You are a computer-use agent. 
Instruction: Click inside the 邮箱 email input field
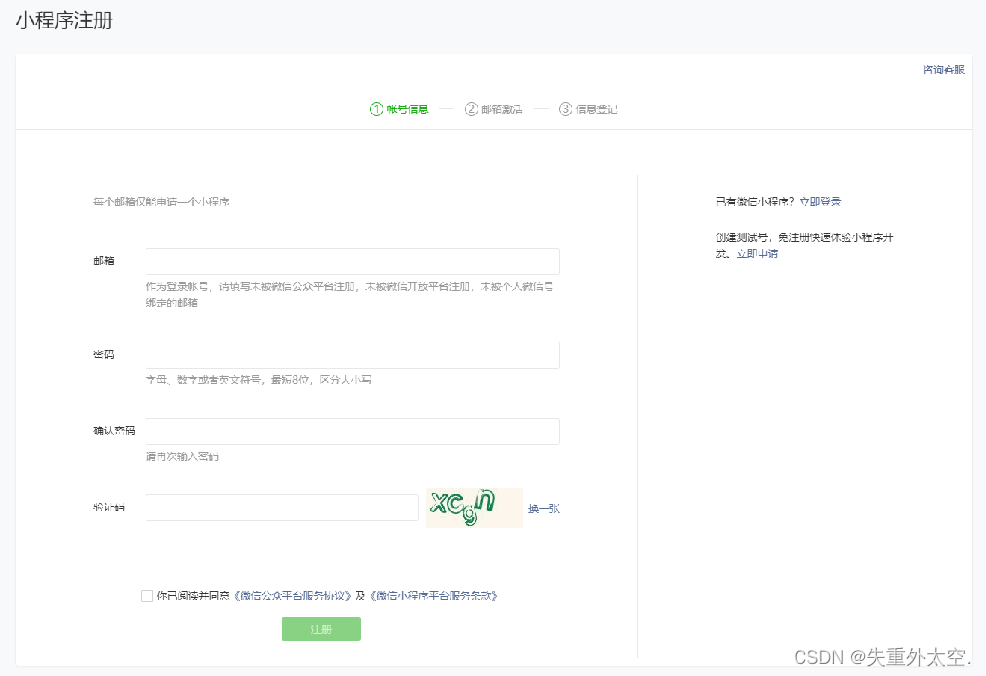350,261
